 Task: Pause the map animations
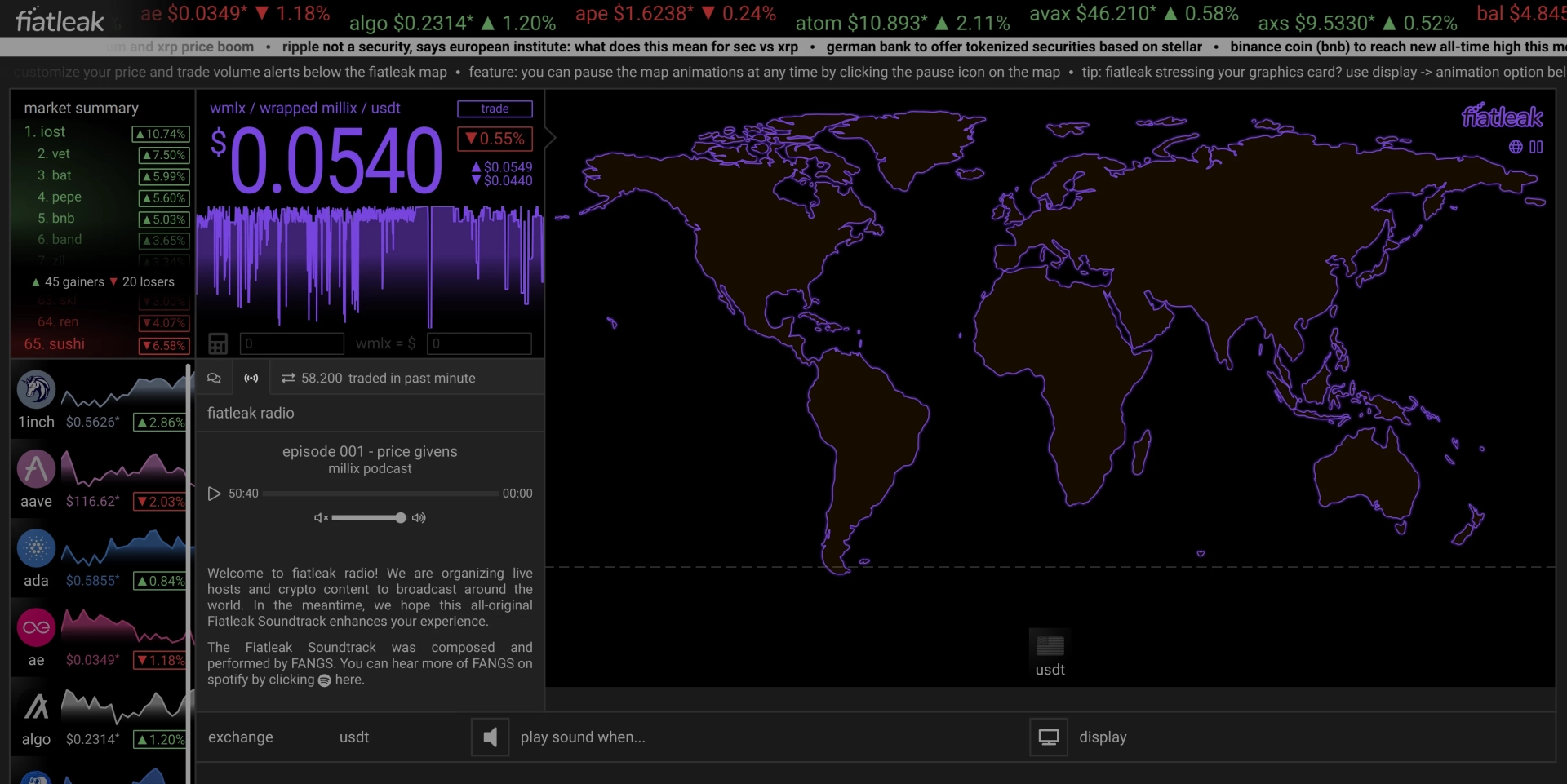[1536, 147]
